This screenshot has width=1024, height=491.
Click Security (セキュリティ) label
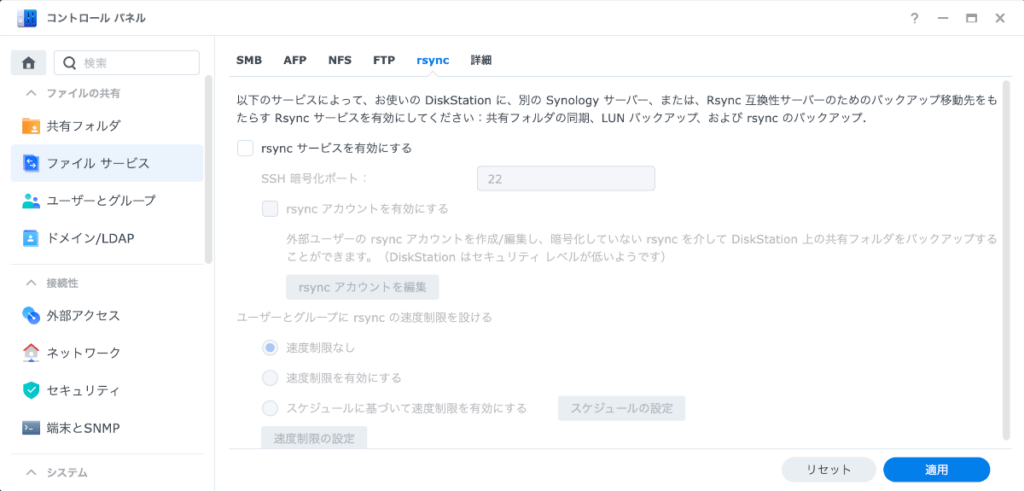[x=83, y=390]
